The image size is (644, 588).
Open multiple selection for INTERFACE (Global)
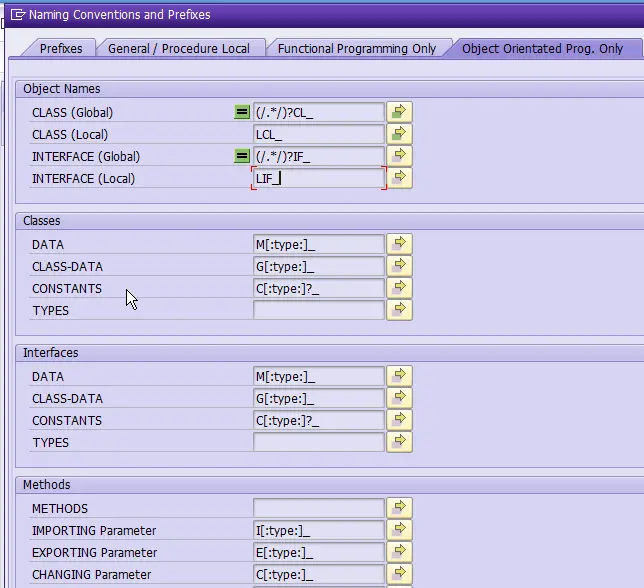[399, 156]
